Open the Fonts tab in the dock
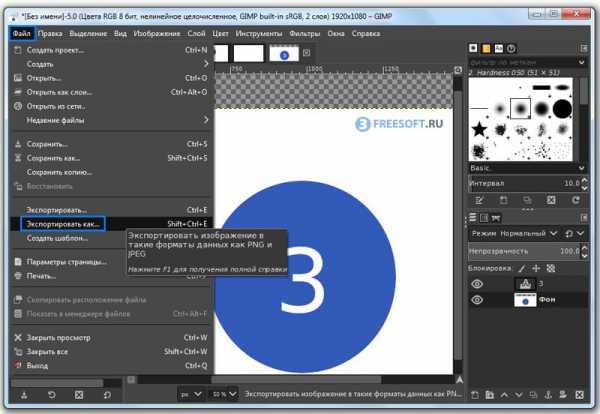This screenshot has height=414, width=600. click(499, 48)
